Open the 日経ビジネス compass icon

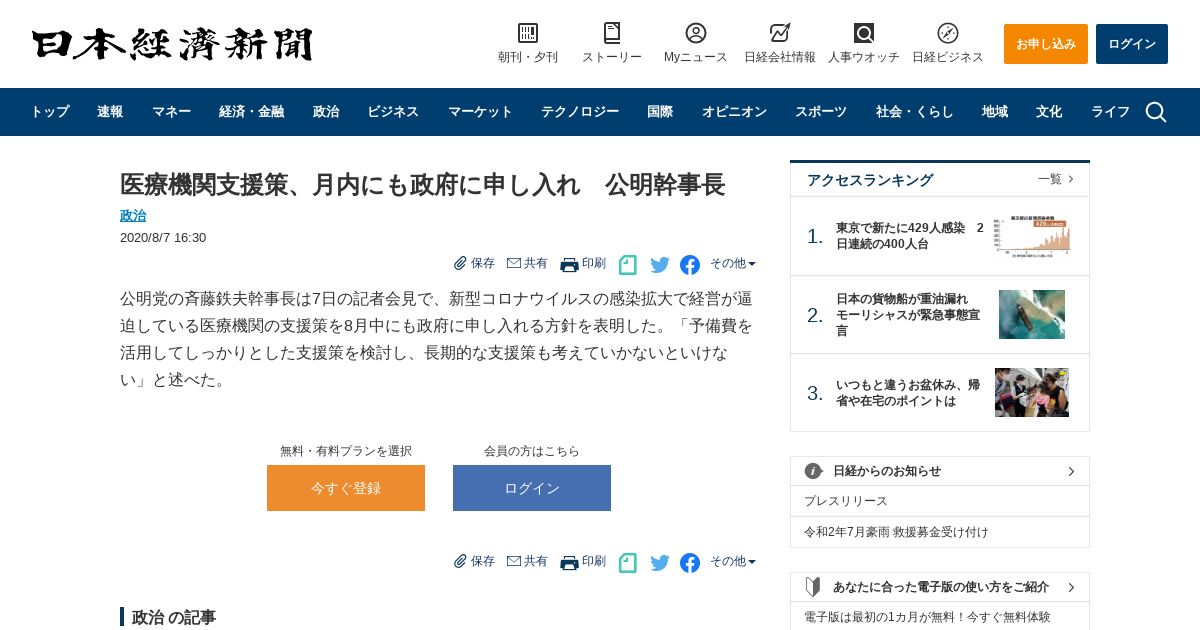tap(948, 33)
